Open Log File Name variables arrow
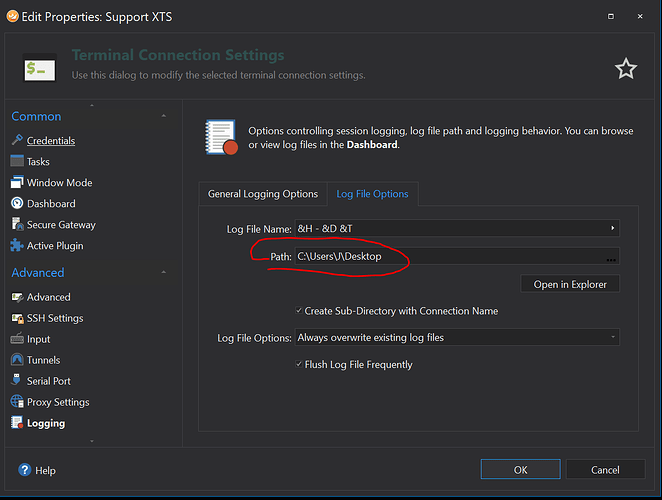The width and height of the screenshot is (662, 500). (612, 229)
